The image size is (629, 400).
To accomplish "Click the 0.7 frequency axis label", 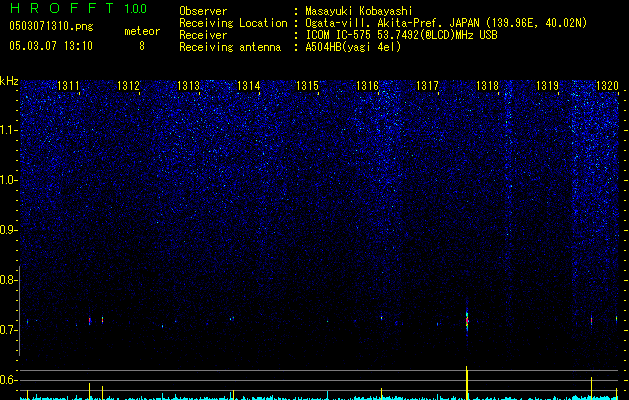I will (x=8, y=330).
